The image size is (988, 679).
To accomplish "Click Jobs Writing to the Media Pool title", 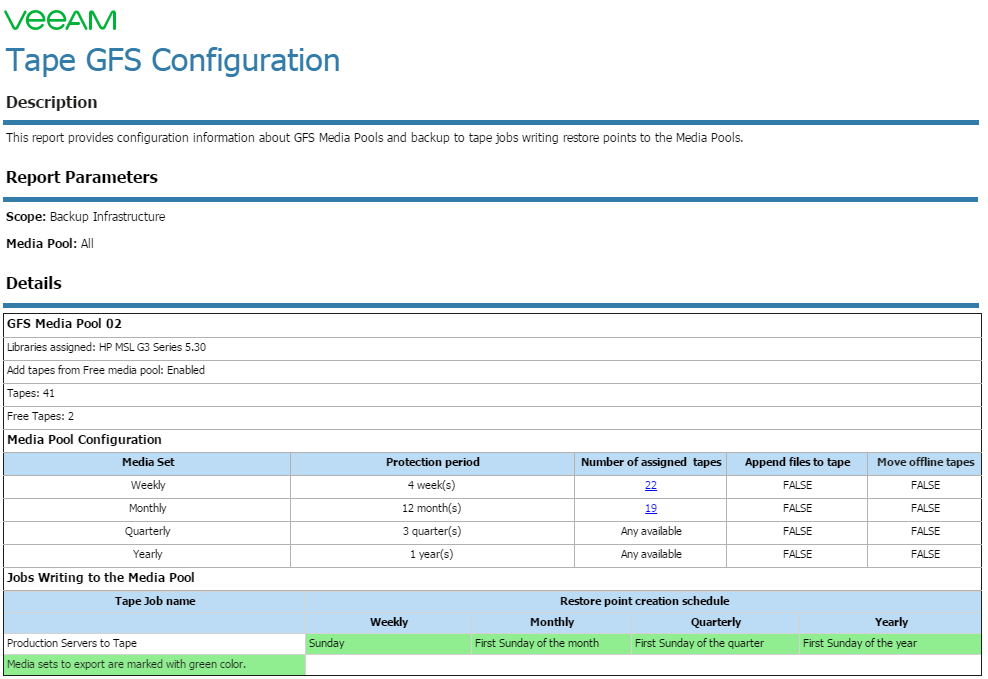I will tap(101, 578).
